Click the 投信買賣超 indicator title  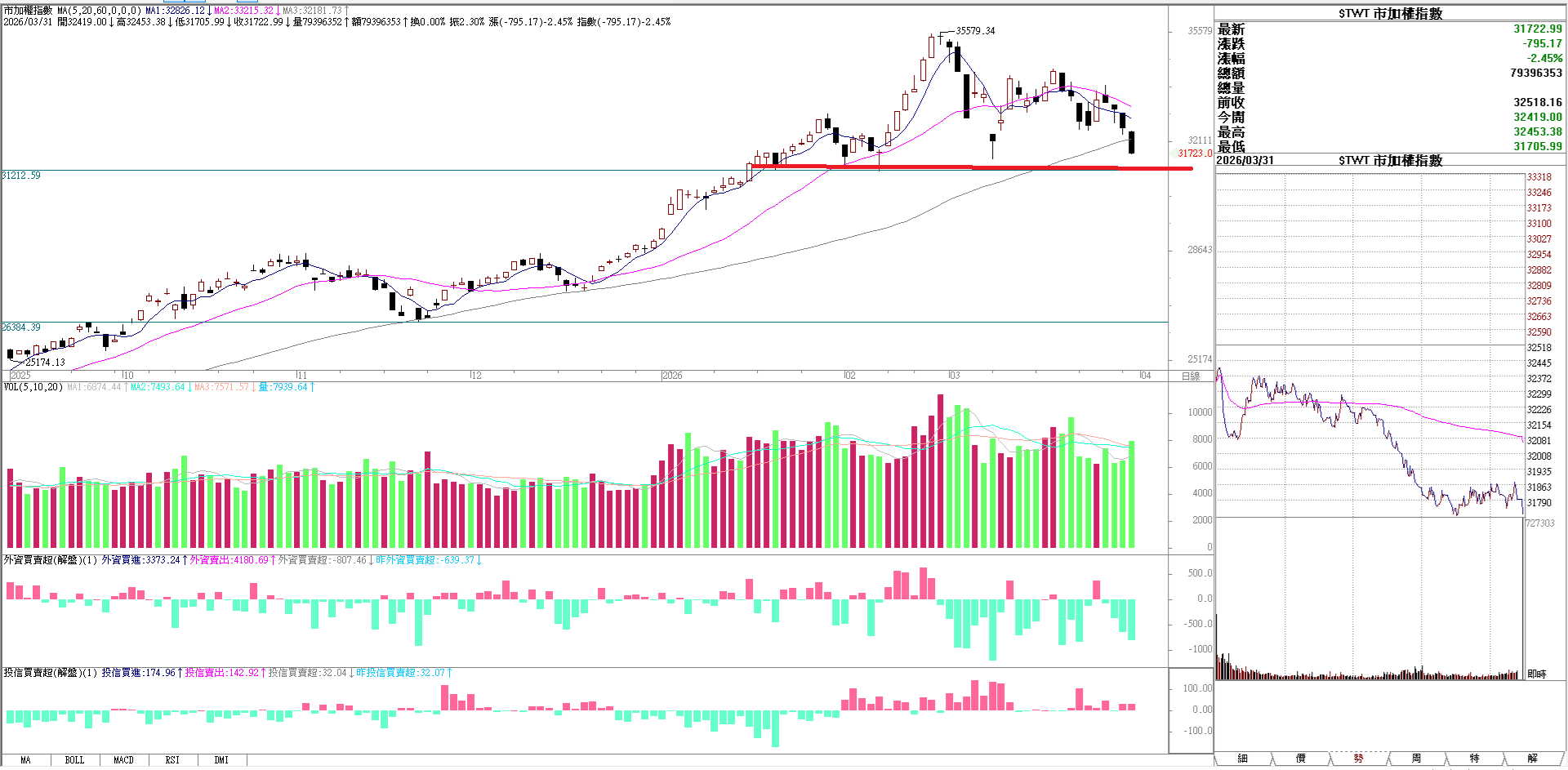click(50, 673)
